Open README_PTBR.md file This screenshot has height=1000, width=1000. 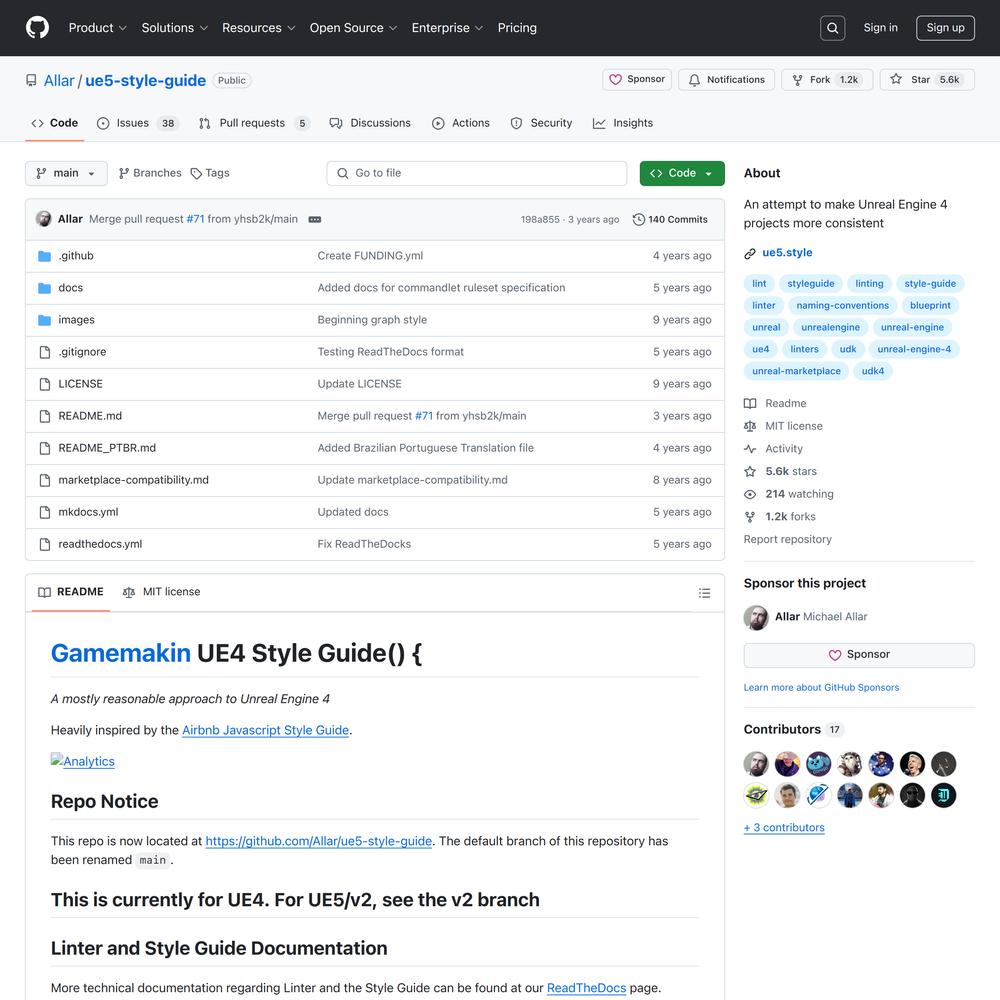click(107, 448)
